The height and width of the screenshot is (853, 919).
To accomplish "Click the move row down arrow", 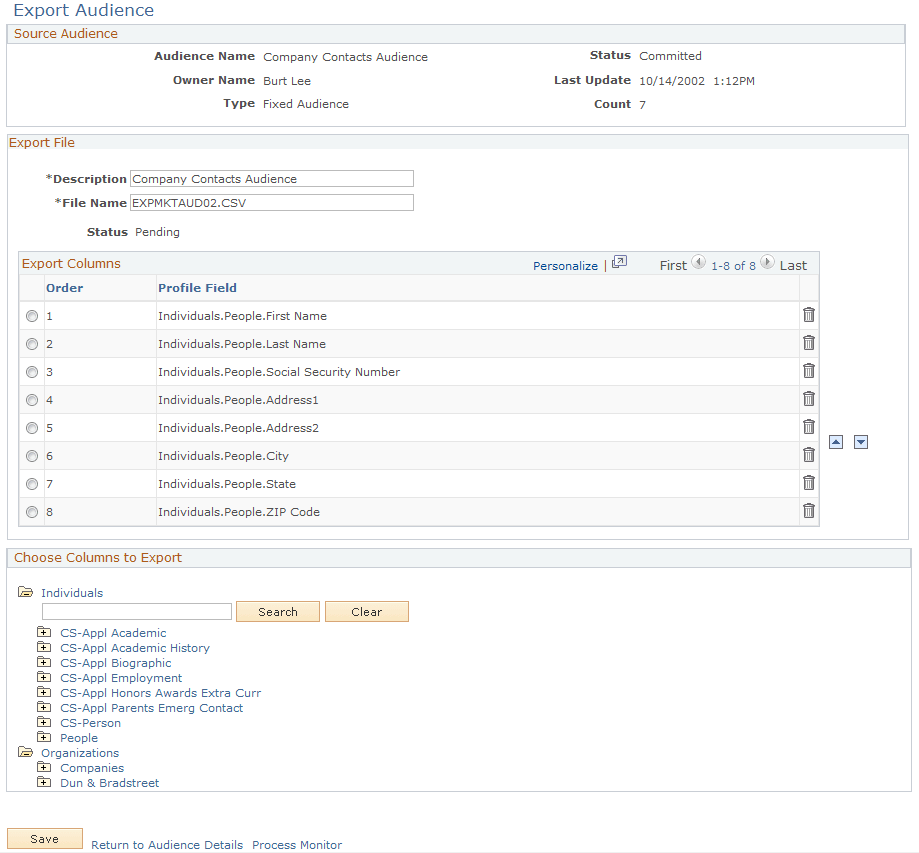I will point(860,441).
